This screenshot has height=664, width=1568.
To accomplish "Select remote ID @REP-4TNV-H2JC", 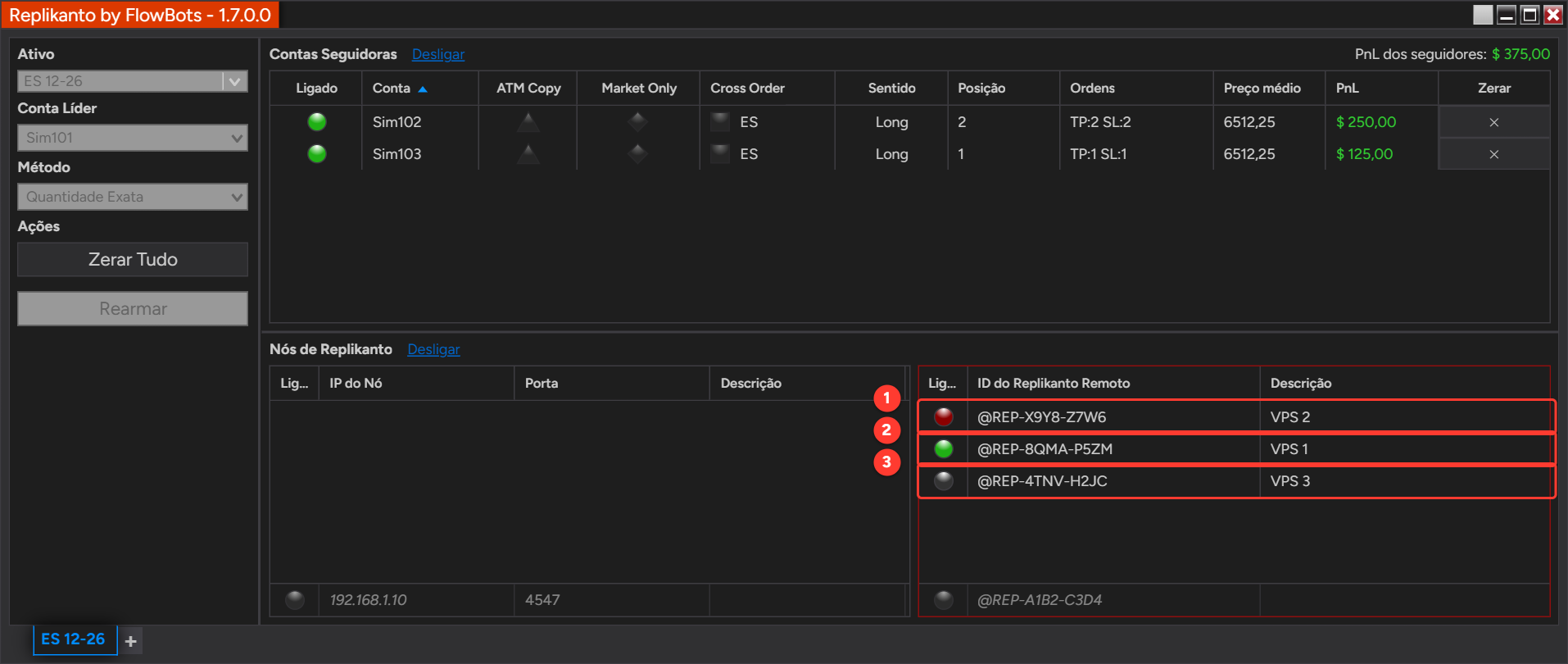I will tap(1042, 481).
